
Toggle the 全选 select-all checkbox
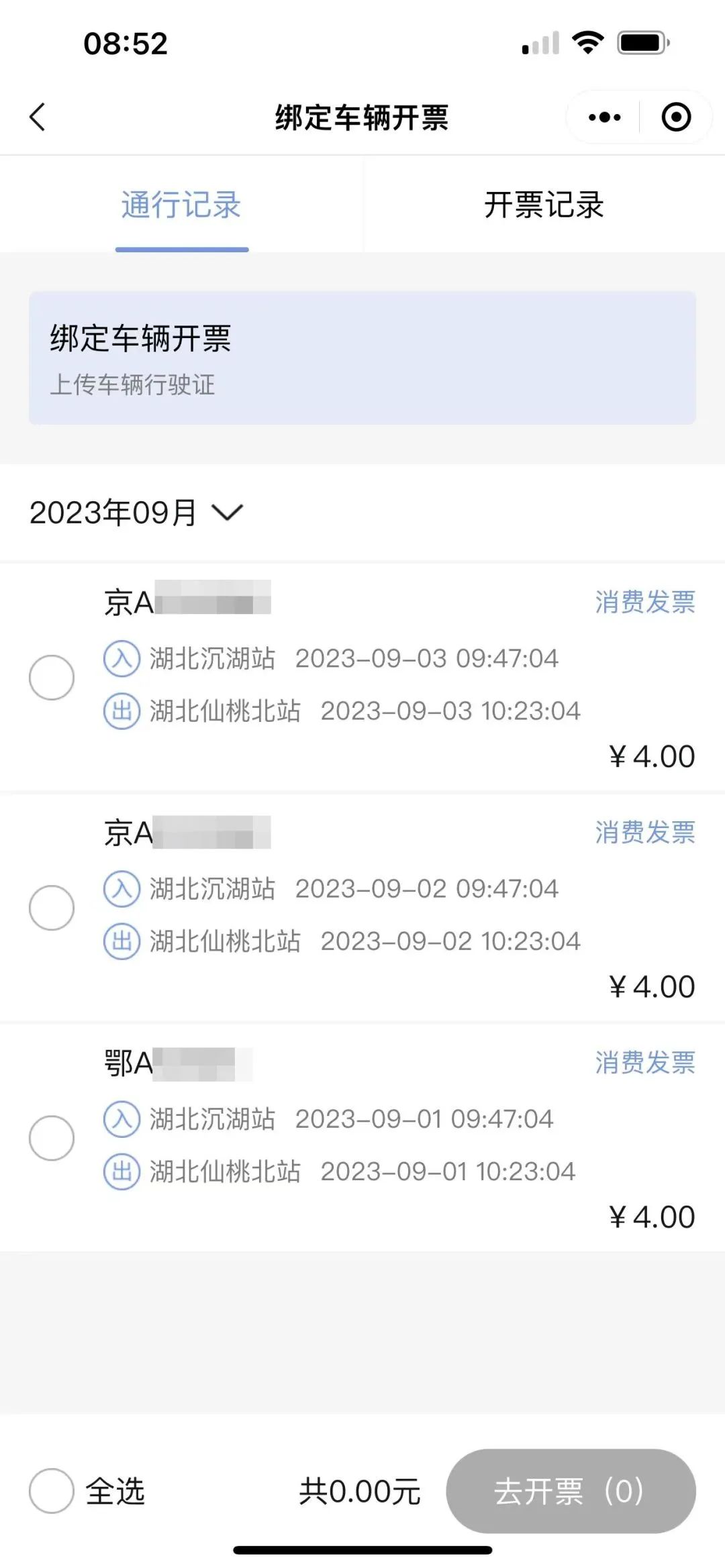pos(52,1491)
